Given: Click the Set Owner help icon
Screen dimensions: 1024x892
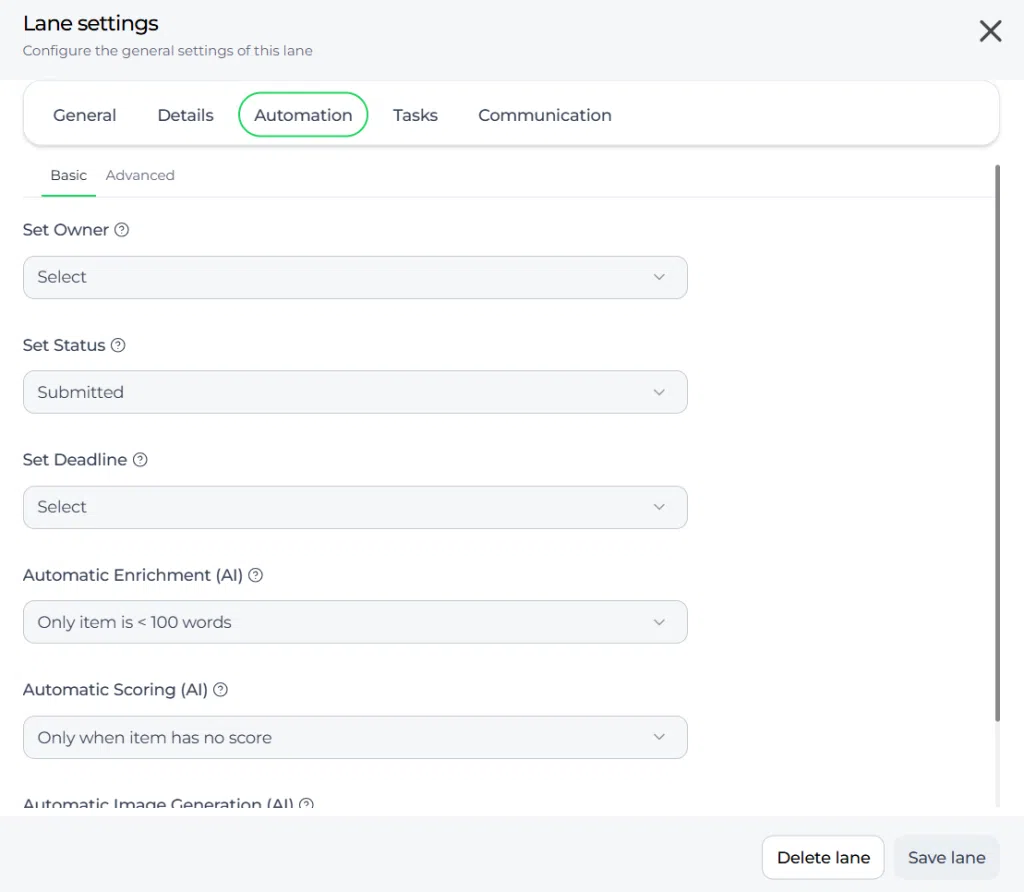Looking at the screenshot, I should (x=121, y=230).
